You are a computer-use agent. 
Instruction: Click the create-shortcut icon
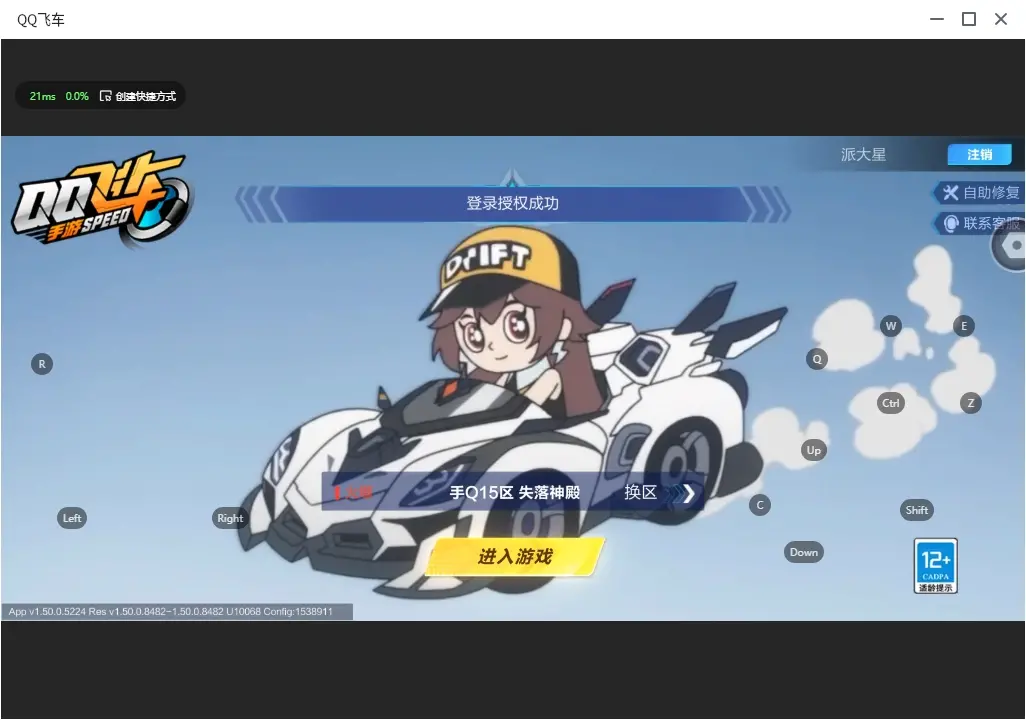pyautogui.click(x=105, y=96)
